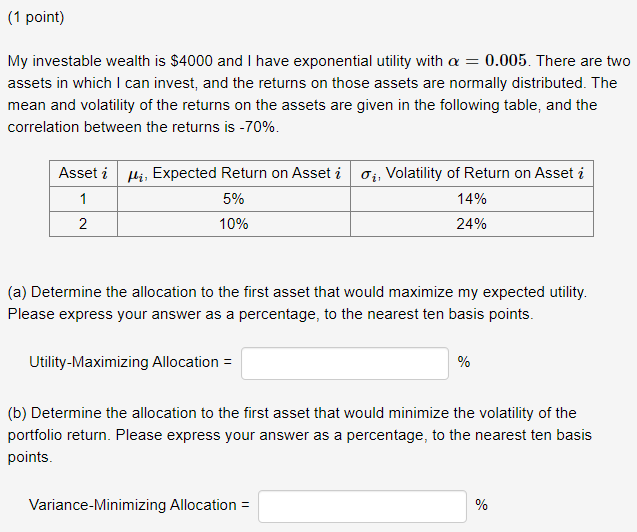Screen dimensions: 637x532
Task: Click the percent sign after the Variance-Minimizing field
Action: 481,505
